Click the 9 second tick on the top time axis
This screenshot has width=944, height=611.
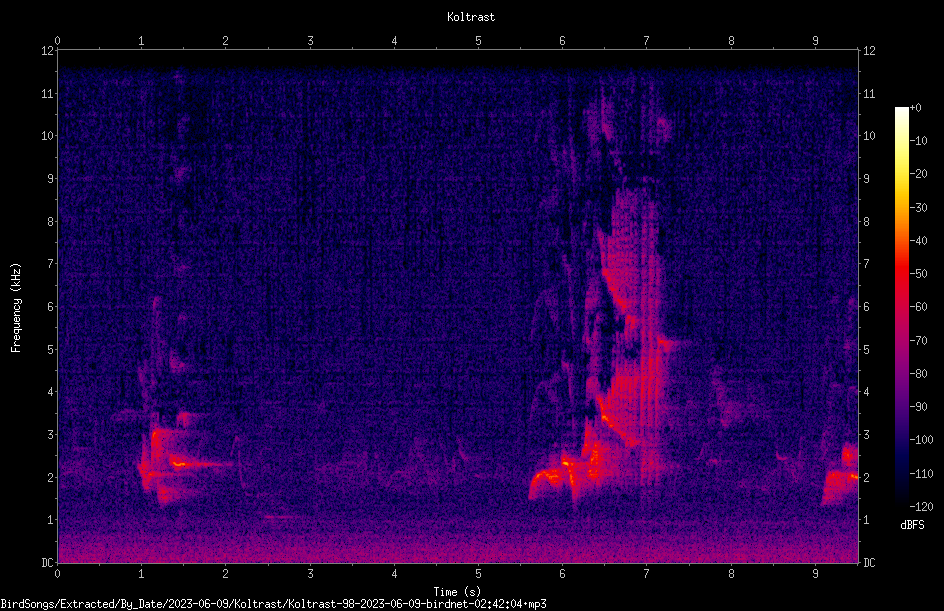815,41
